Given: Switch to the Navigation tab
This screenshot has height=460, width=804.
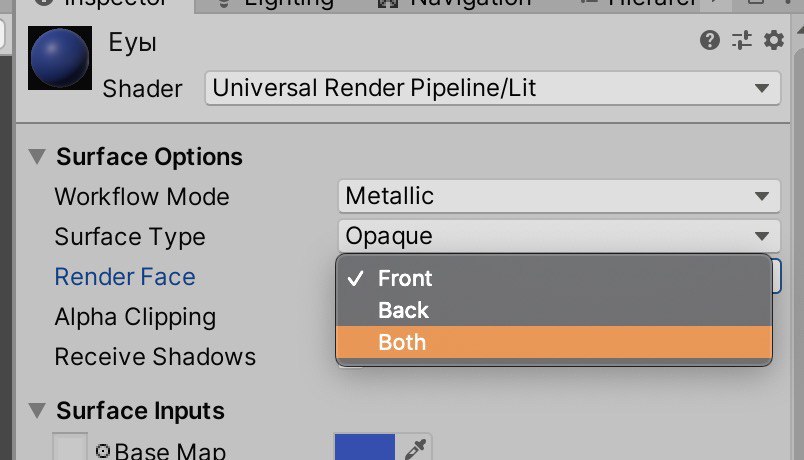Looking at the screenshot, I should coord(456,3).
